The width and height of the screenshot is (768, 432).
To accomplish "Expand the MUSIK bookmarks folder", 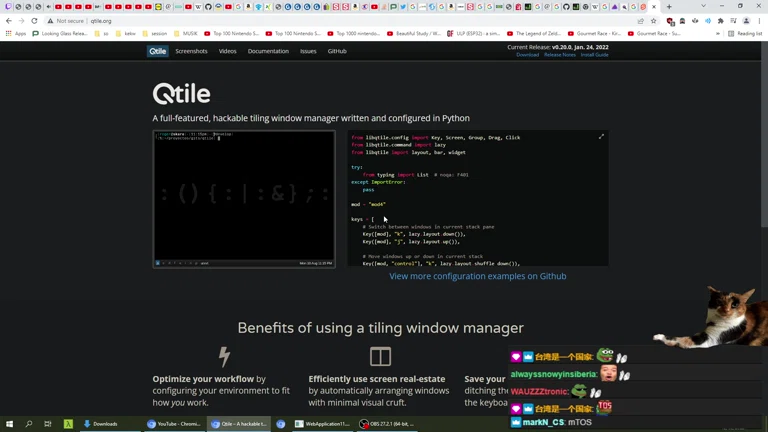I will click(187, 33).
